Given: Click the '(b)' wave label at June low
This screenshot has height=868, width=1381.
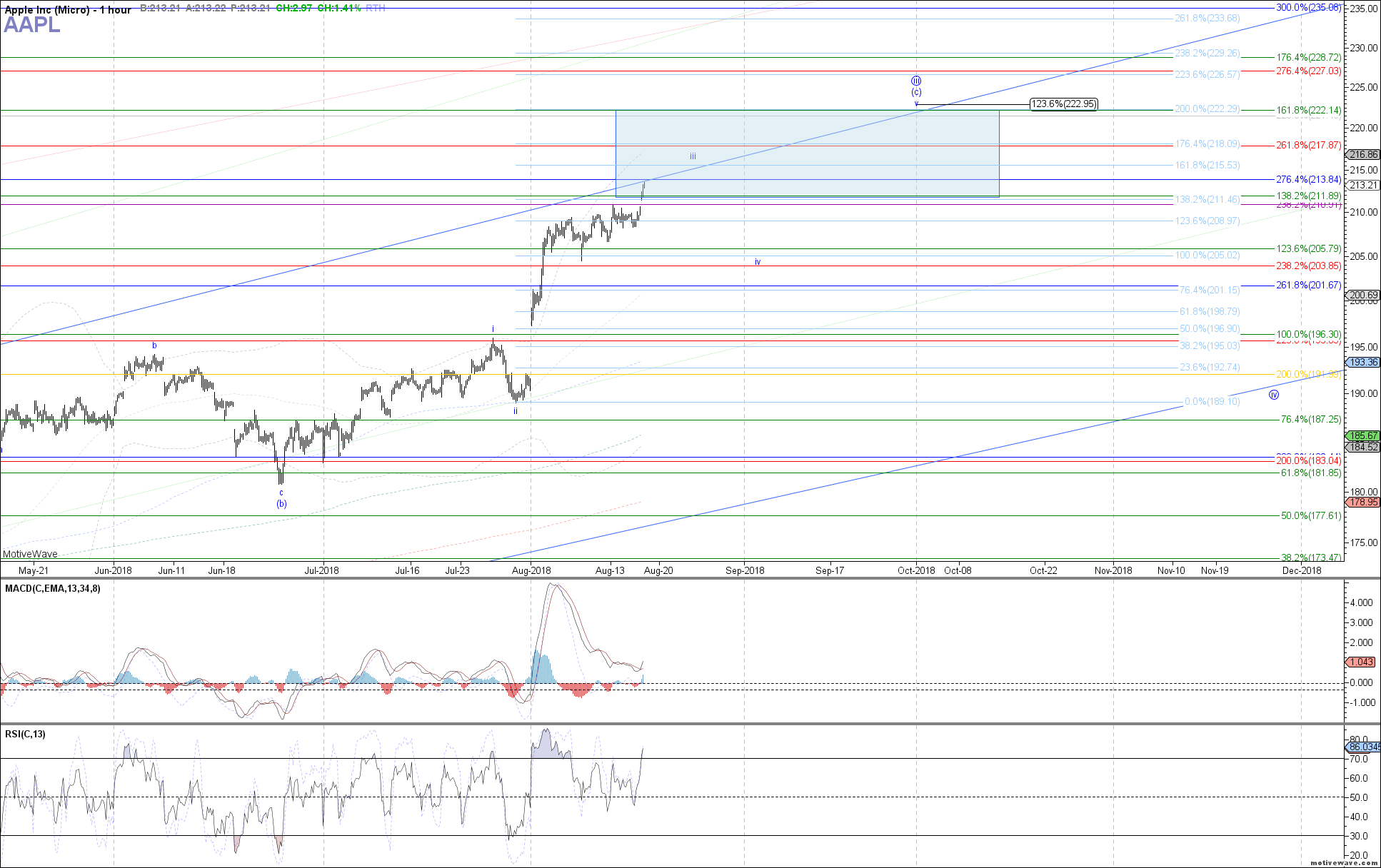Looking at the screenshot, I should 281,504.
